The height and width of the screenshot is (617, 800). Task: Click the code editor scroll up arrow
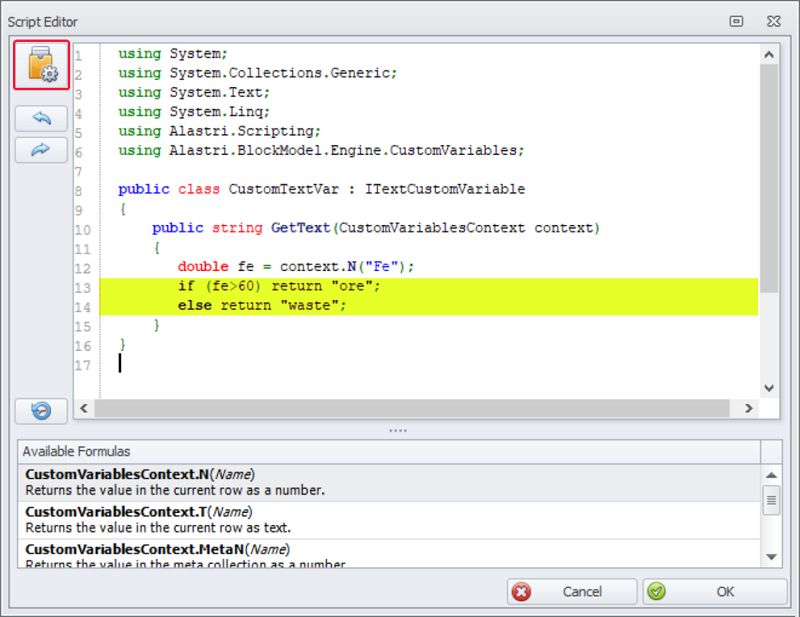pyautogui.click(x=769, y=50)
